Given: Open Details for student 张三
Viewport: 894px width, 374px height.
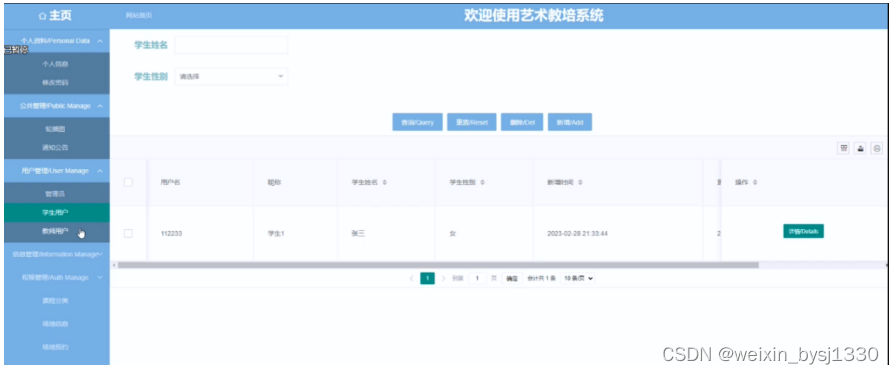Looking at the screenshot, I should (803, 231).
